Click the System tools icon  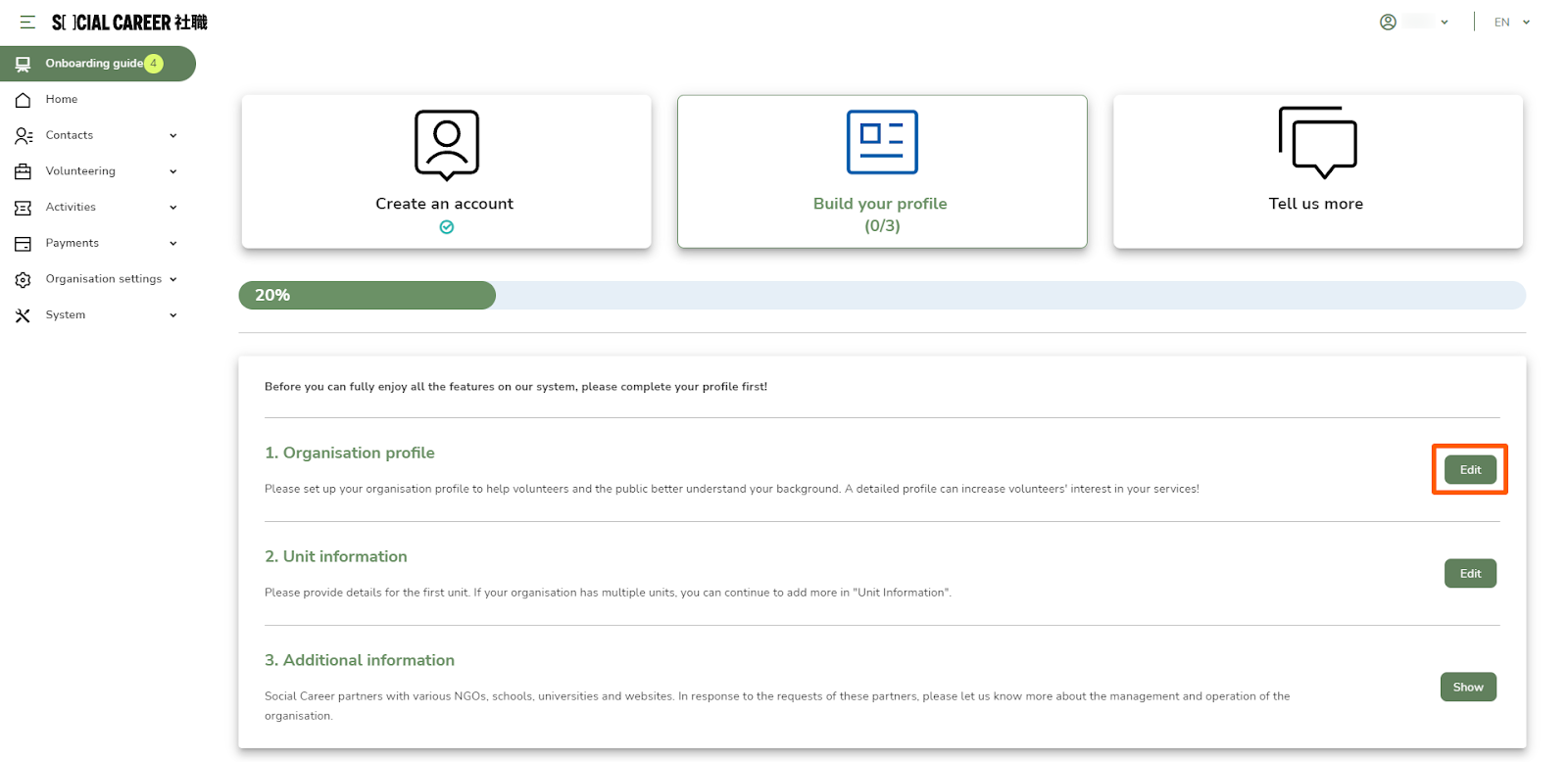tap(24, 315)
